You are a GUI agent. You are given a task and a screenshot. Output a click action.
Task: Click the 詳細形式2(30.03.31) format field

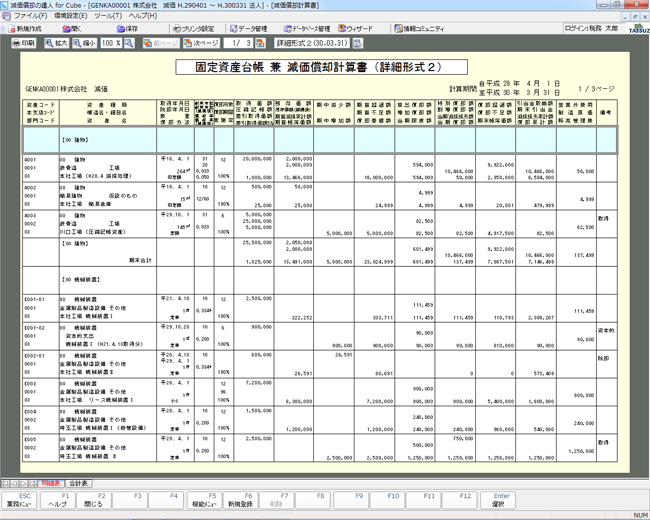(312, 43)
